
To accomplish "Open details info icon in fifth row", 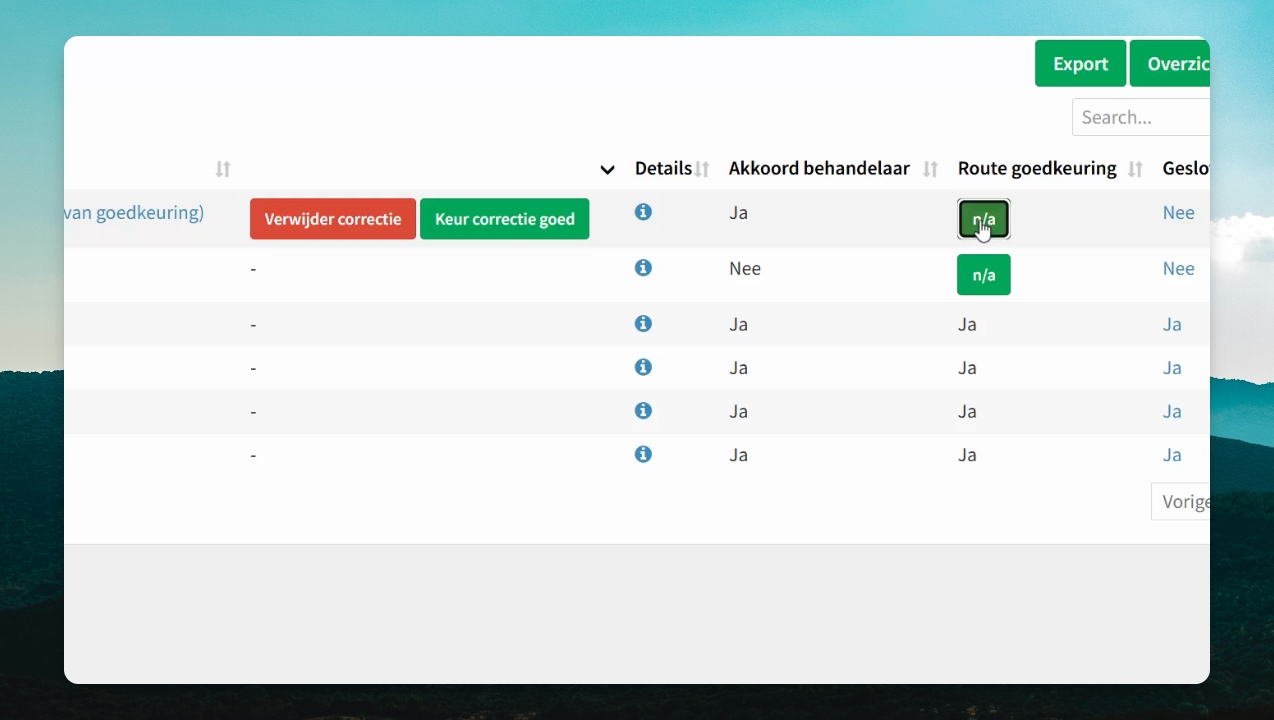I will [643, 411].
